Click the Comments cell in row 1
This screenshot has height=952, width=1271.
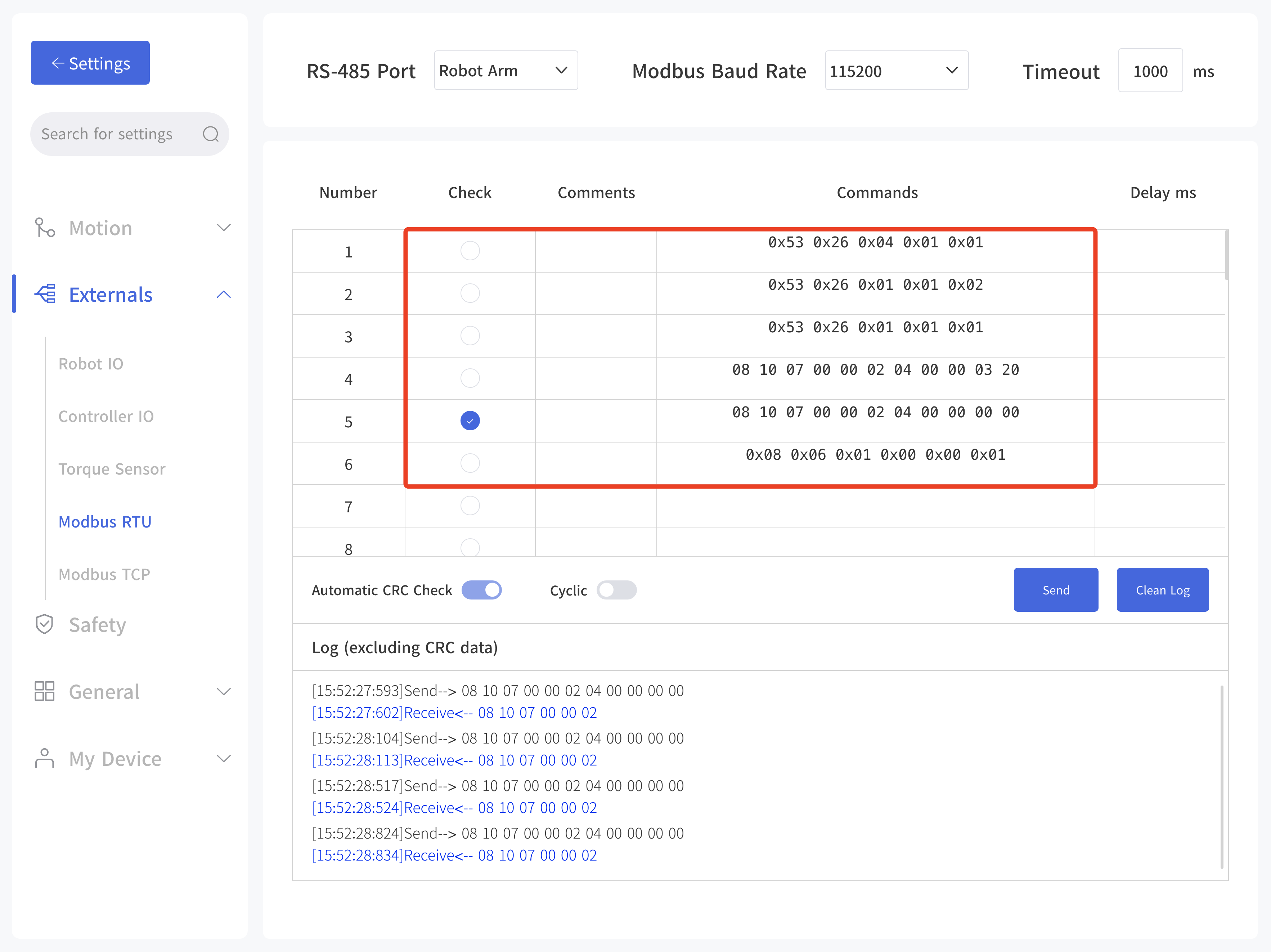coord(596,251)
